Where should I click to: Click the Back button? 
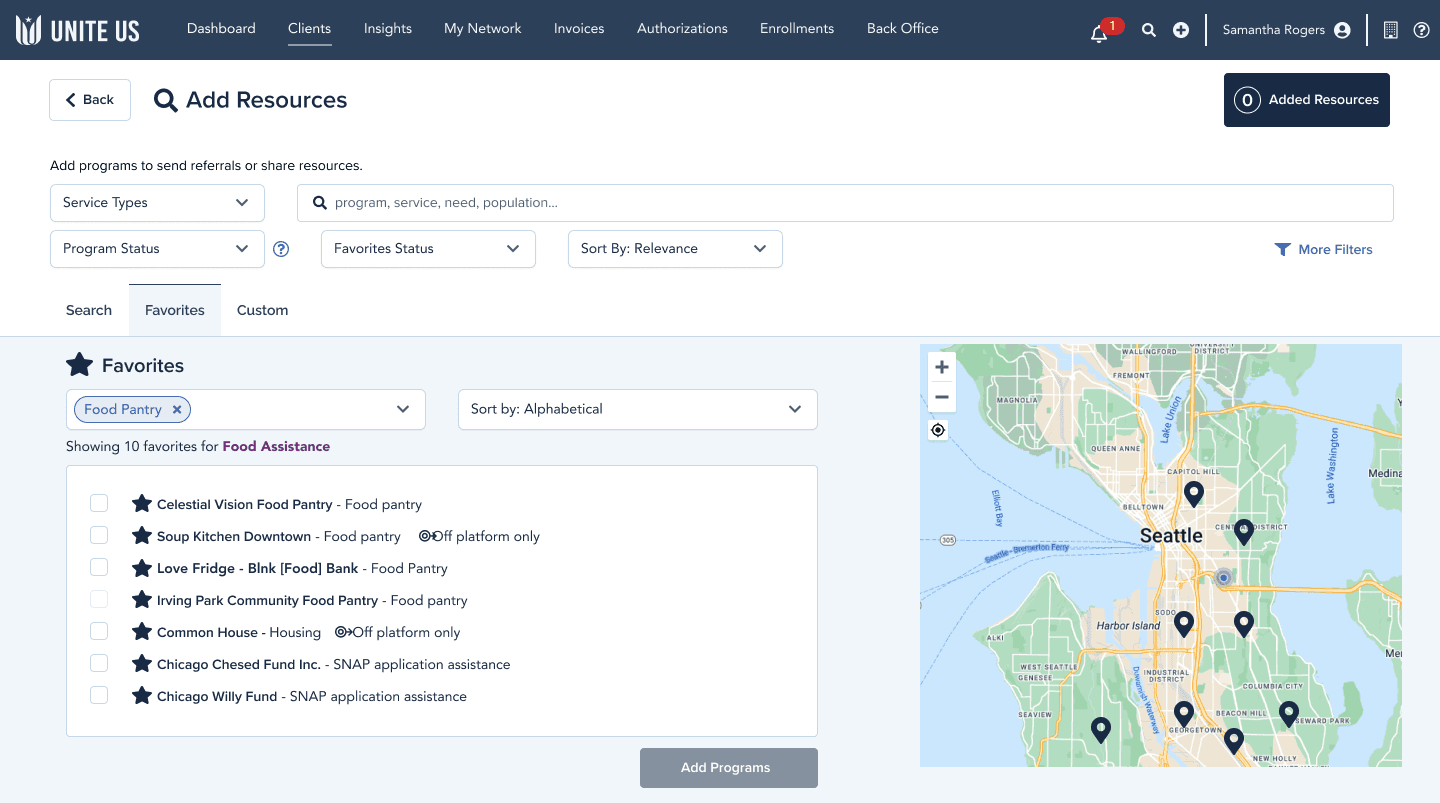[x=90, y=100]
